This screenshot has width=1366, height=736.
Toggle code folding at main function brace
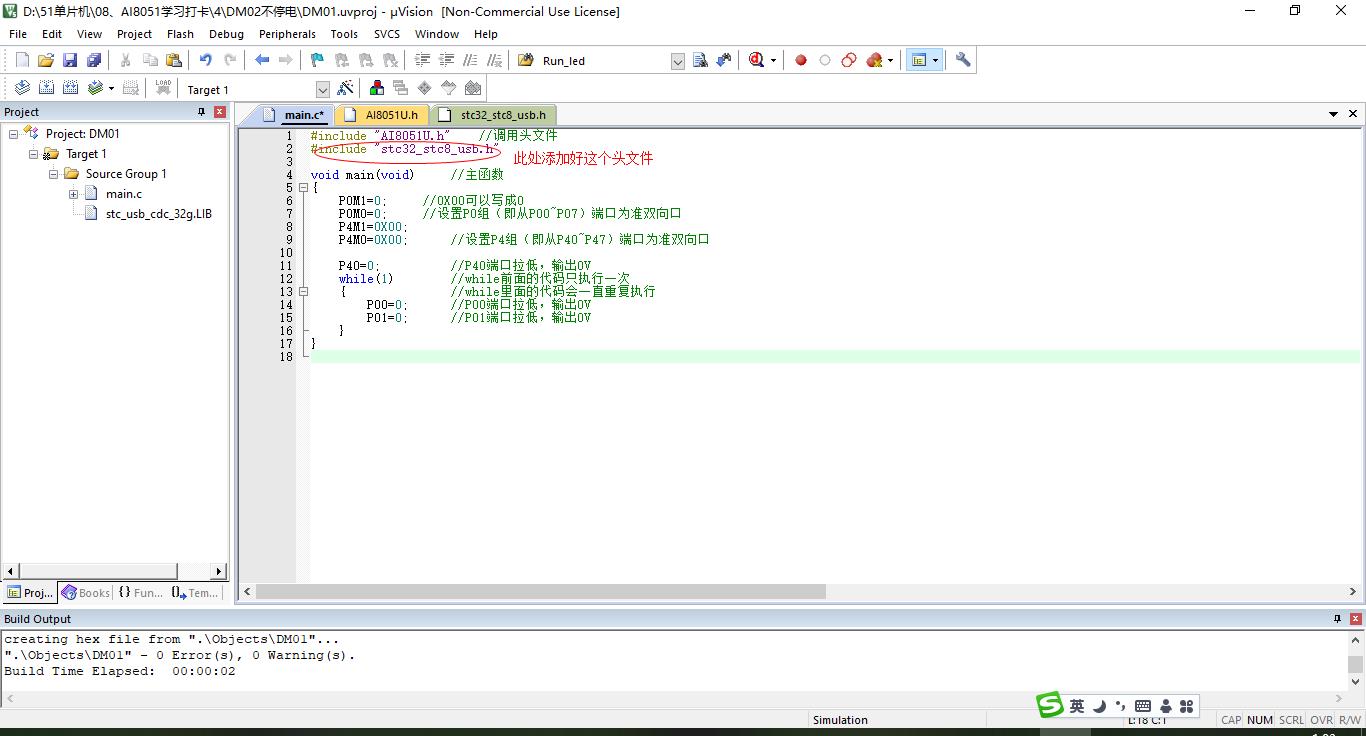(303, 188)
